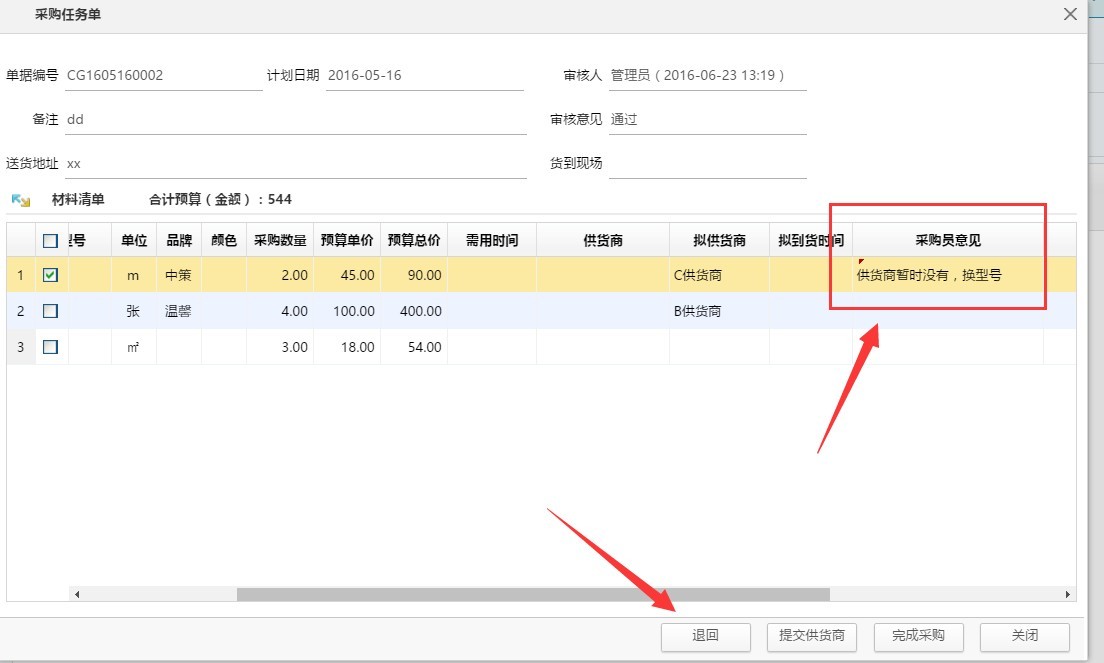This screenshot has height=663, width=1104.
Task: Close the 采购任务单 dialog via the X
Action: (1069, 14)
